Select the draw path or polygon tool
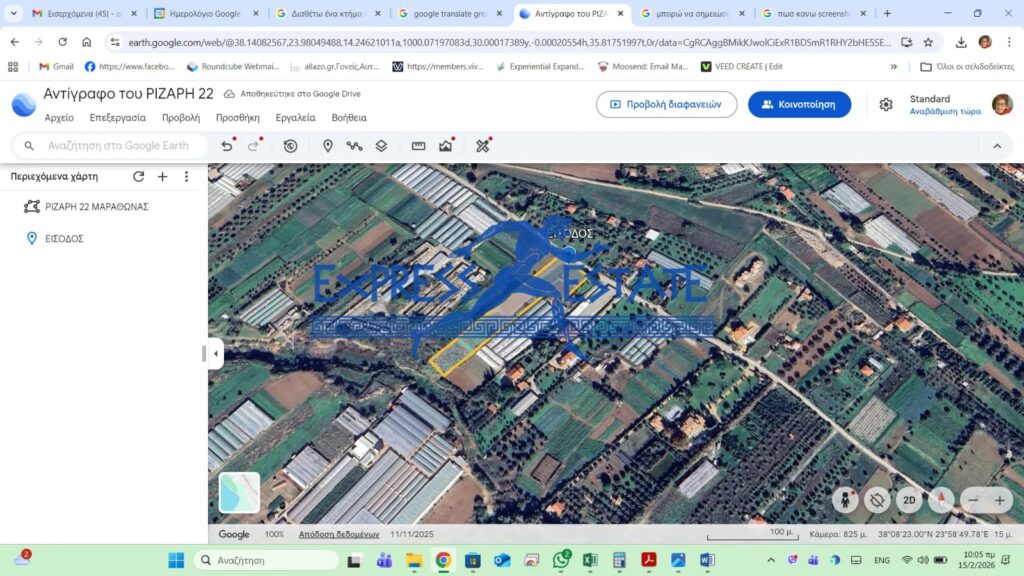 tap(354, 146)
